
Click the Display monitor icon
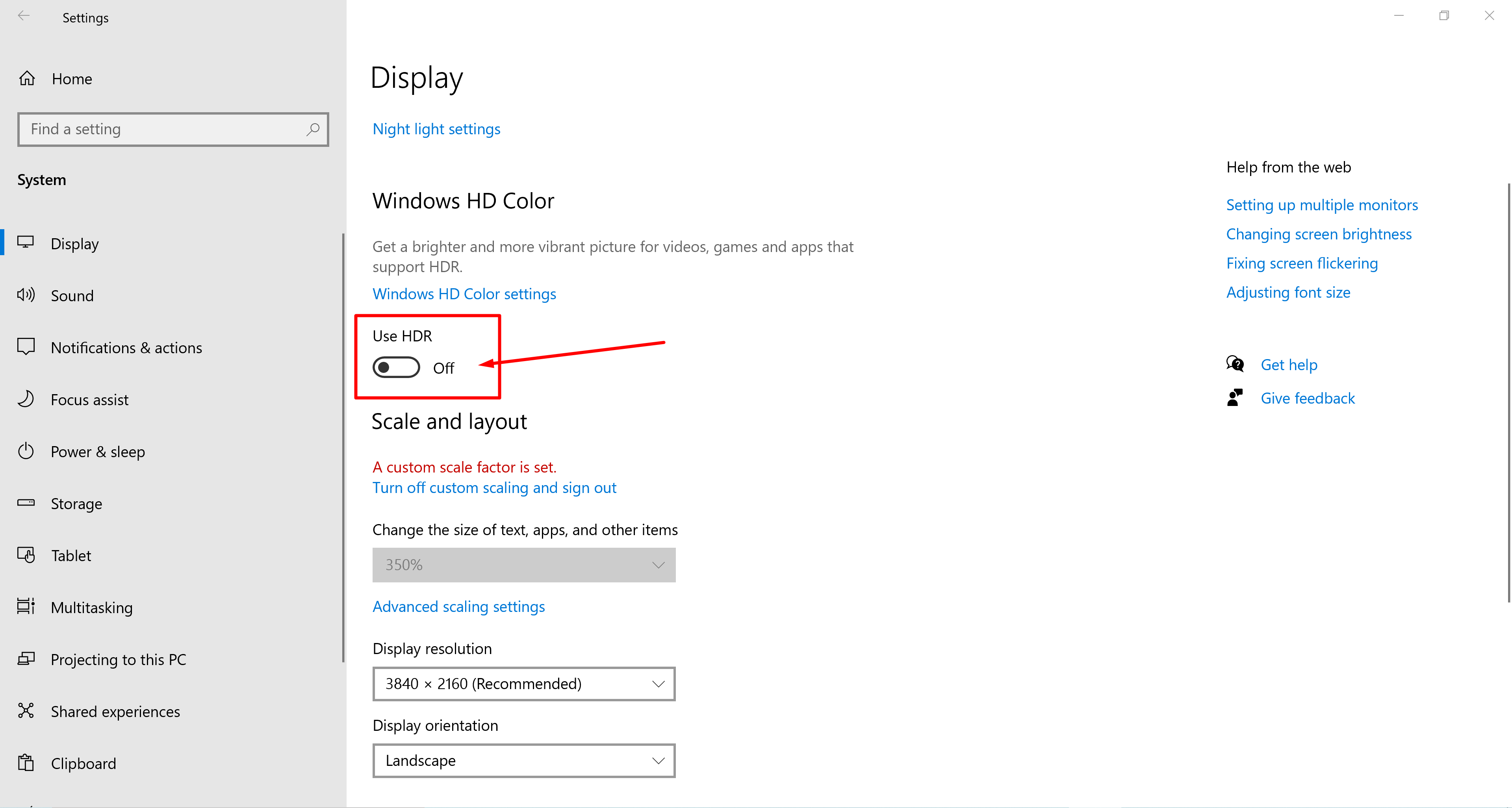[x=26, y=242]
